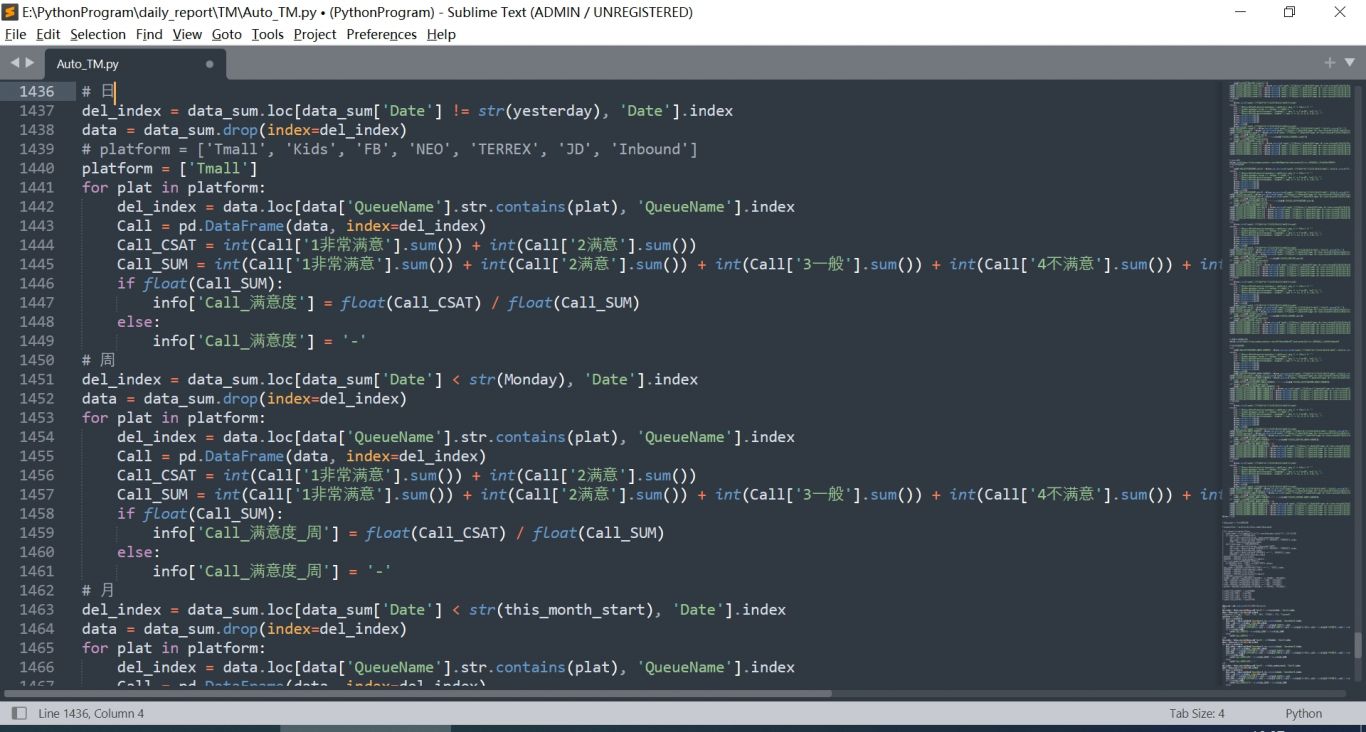Click line number 1462 in gutter
The width and height of the screenshot is (1366, 732).
pos(37,590)
